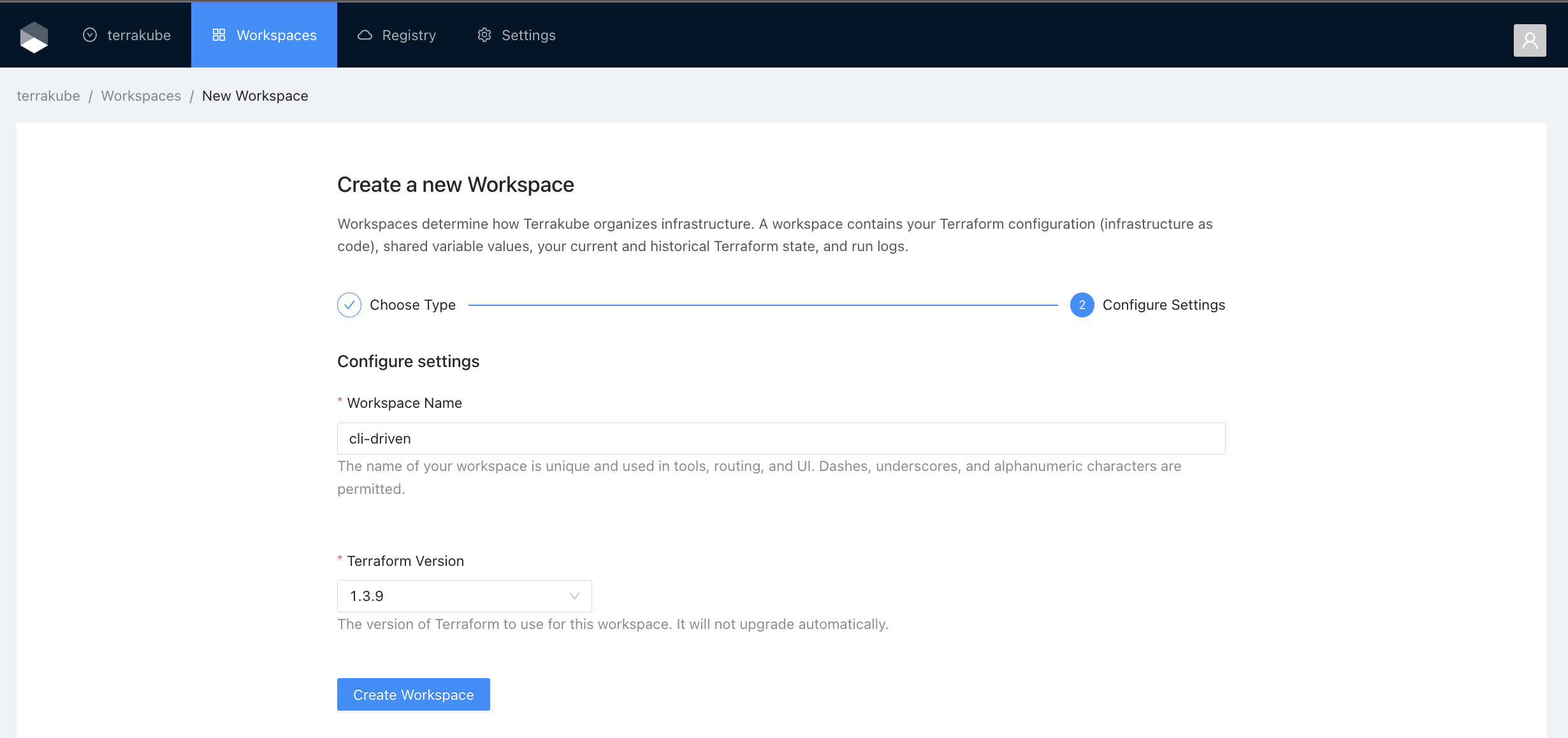Click the Terrakube hexagon logo
Image resolution: width=1568 pixels, height=738 pixels.
(x=34, y=36)
